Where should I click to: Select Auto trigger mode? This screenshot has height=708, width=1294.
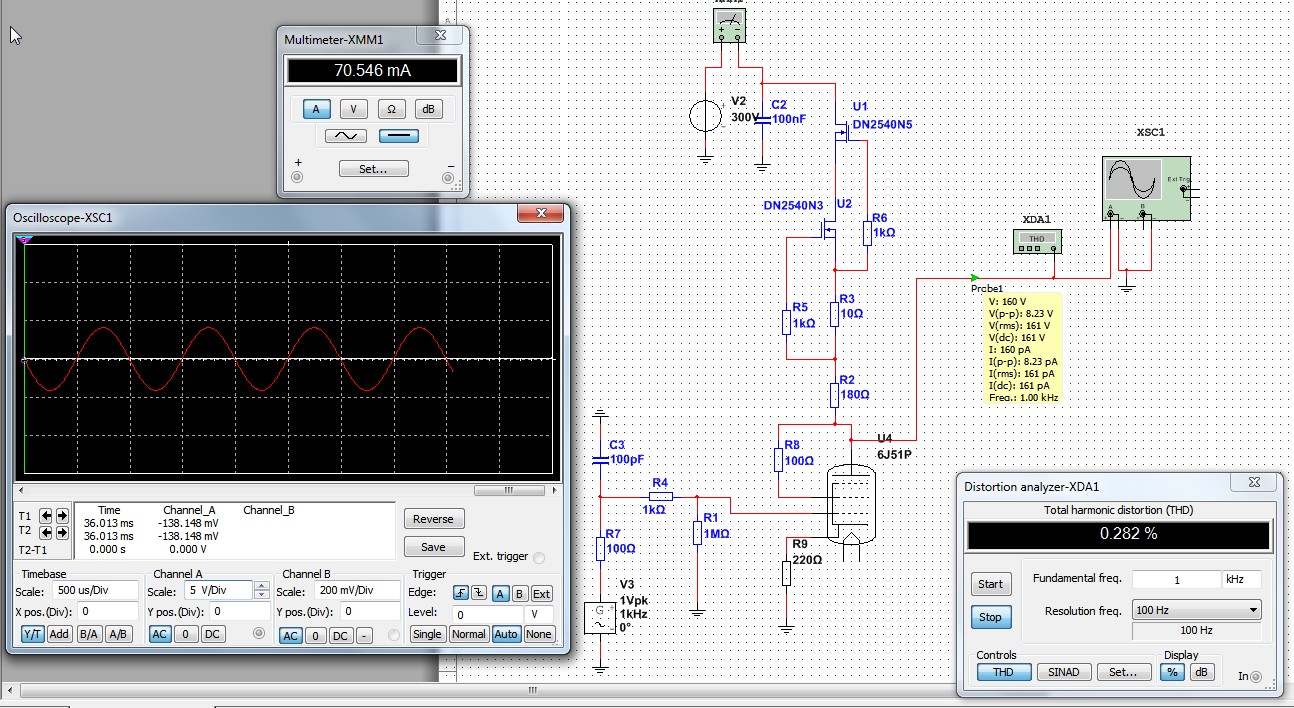[x=506, y=634]
